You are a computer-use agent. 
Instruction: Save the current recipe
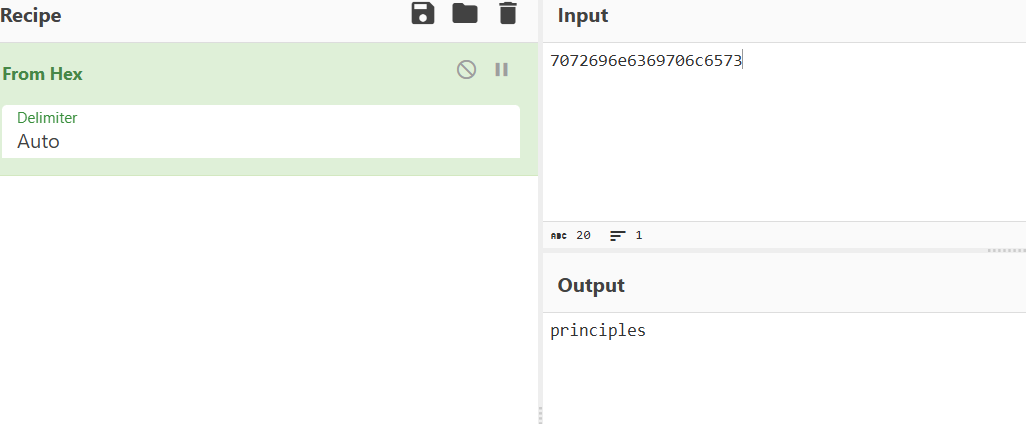point(423,13)
